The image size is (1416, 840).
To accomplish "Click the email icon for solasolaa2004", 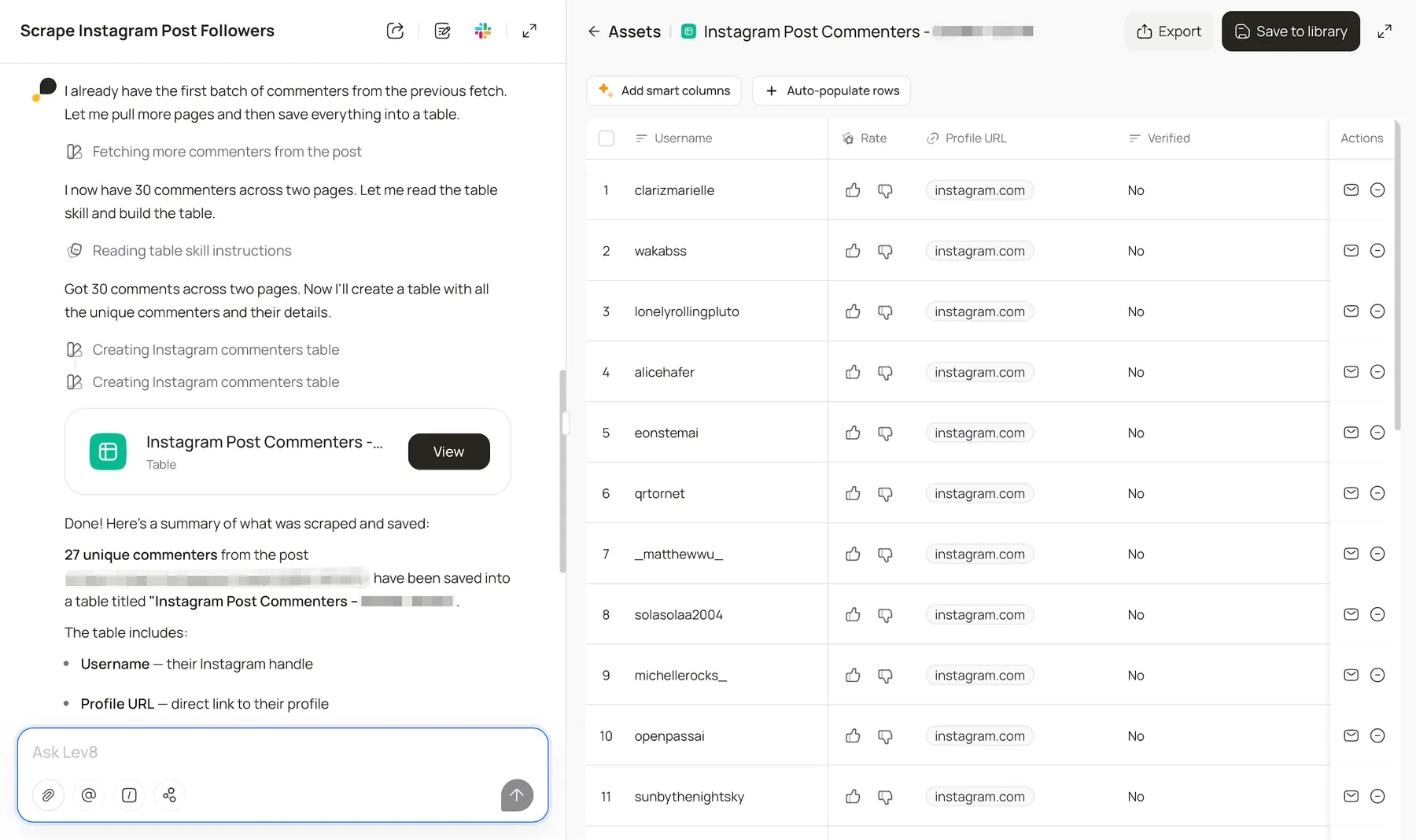I will [1351, 614].
